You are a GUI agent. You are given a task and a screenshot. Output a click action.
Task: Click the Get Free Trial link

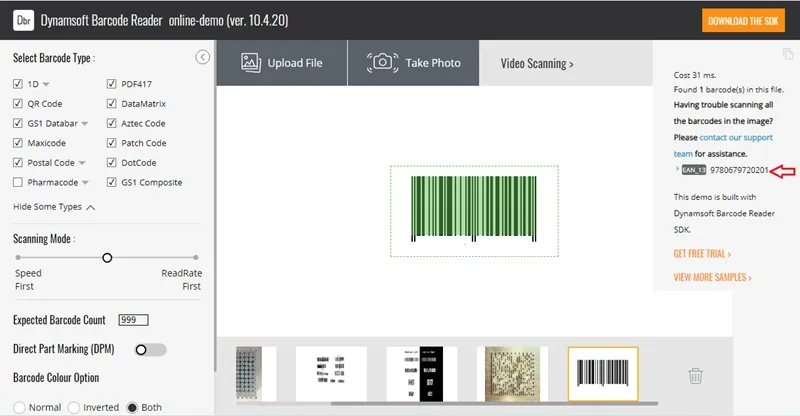pos(702,254)
